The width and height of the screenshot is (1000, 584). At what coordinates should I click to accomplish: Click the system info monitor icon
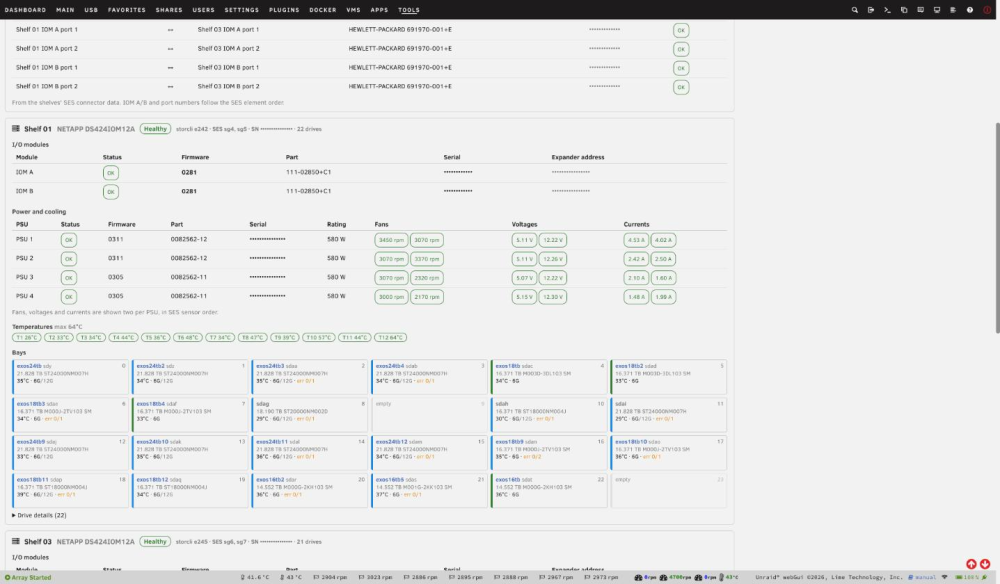coord(937,10)
